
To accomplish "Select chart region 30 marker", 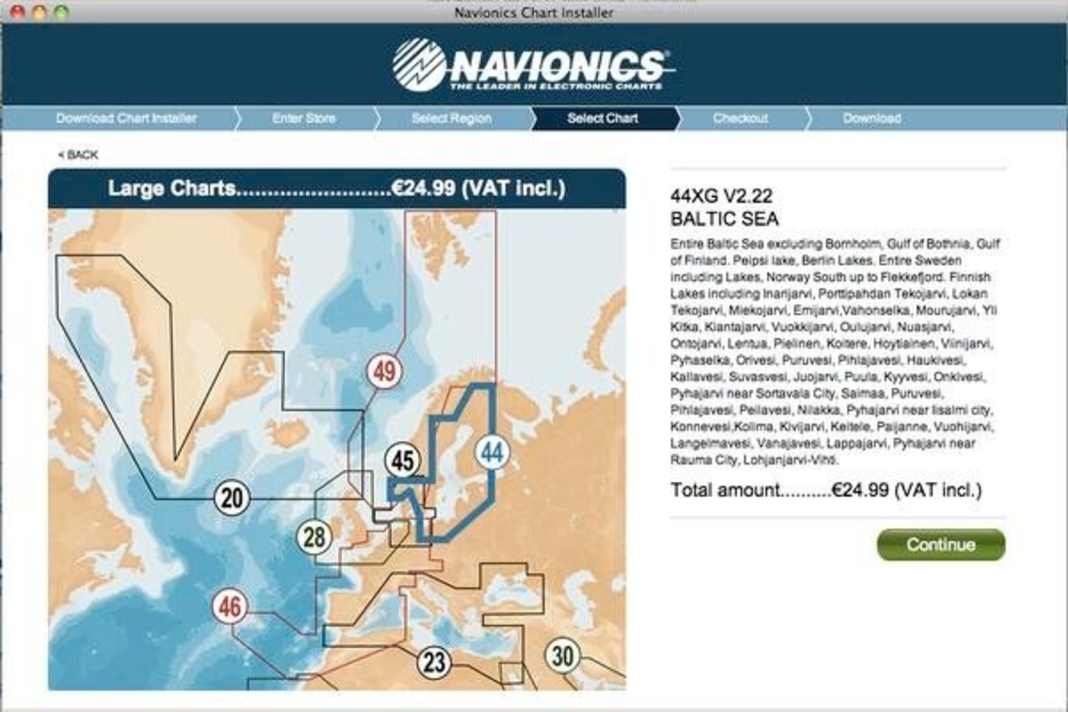I will point(563,655).
